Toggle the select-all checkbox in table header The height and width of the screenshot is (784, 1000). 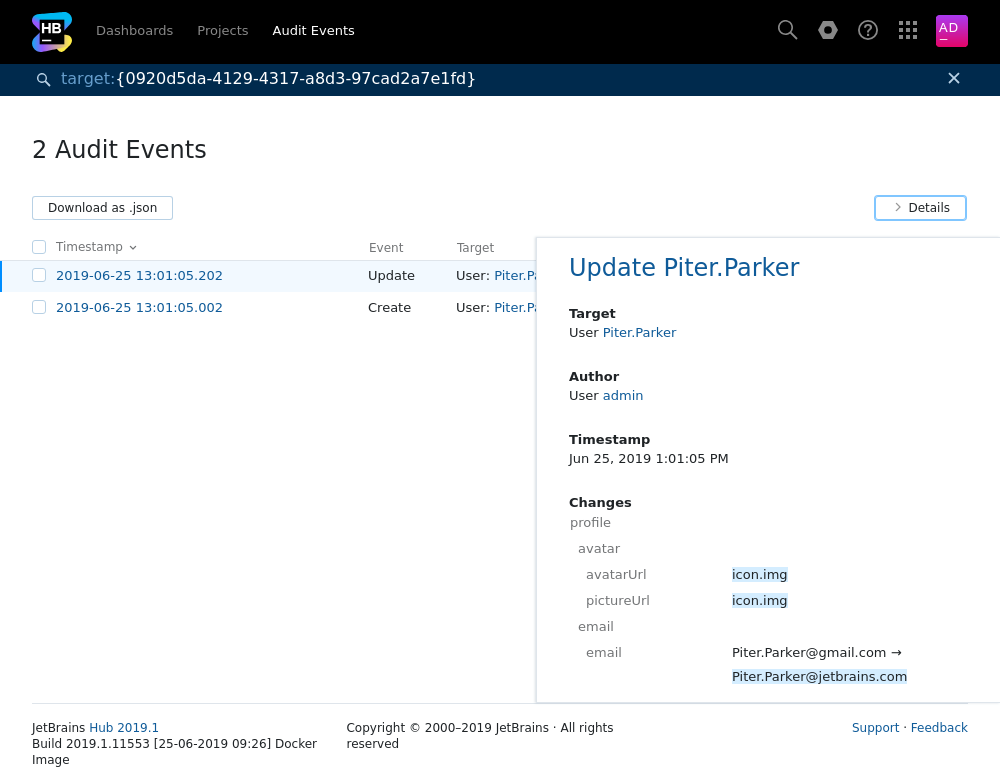[x=39, y=247]
